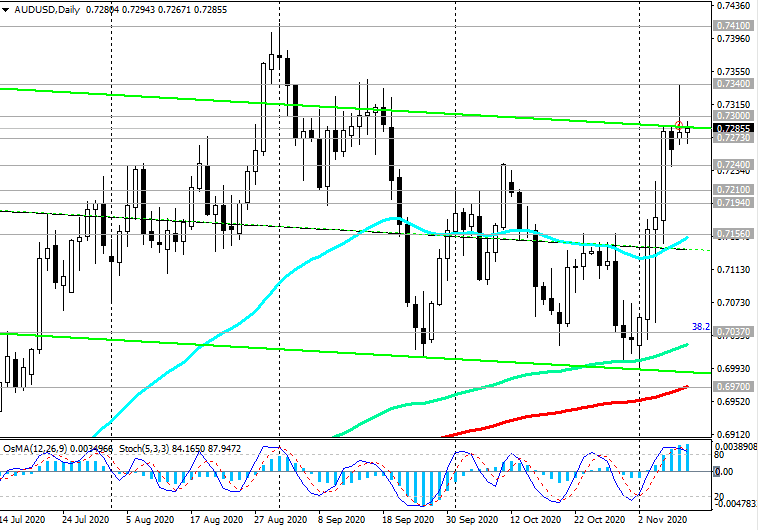Click the Stoch(5,3,3) indicator label
This screenshot has width=758, height=530.
[180, 449]
